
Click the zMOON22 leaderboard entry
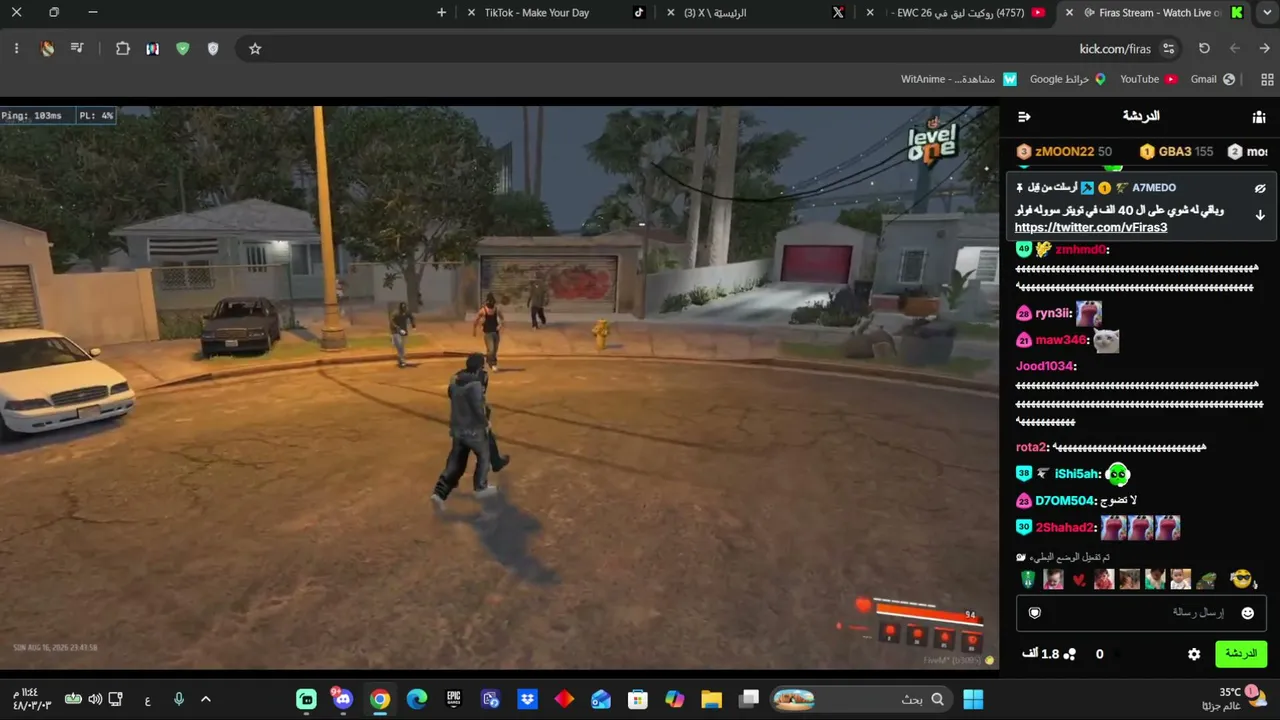coord(1064,152)
